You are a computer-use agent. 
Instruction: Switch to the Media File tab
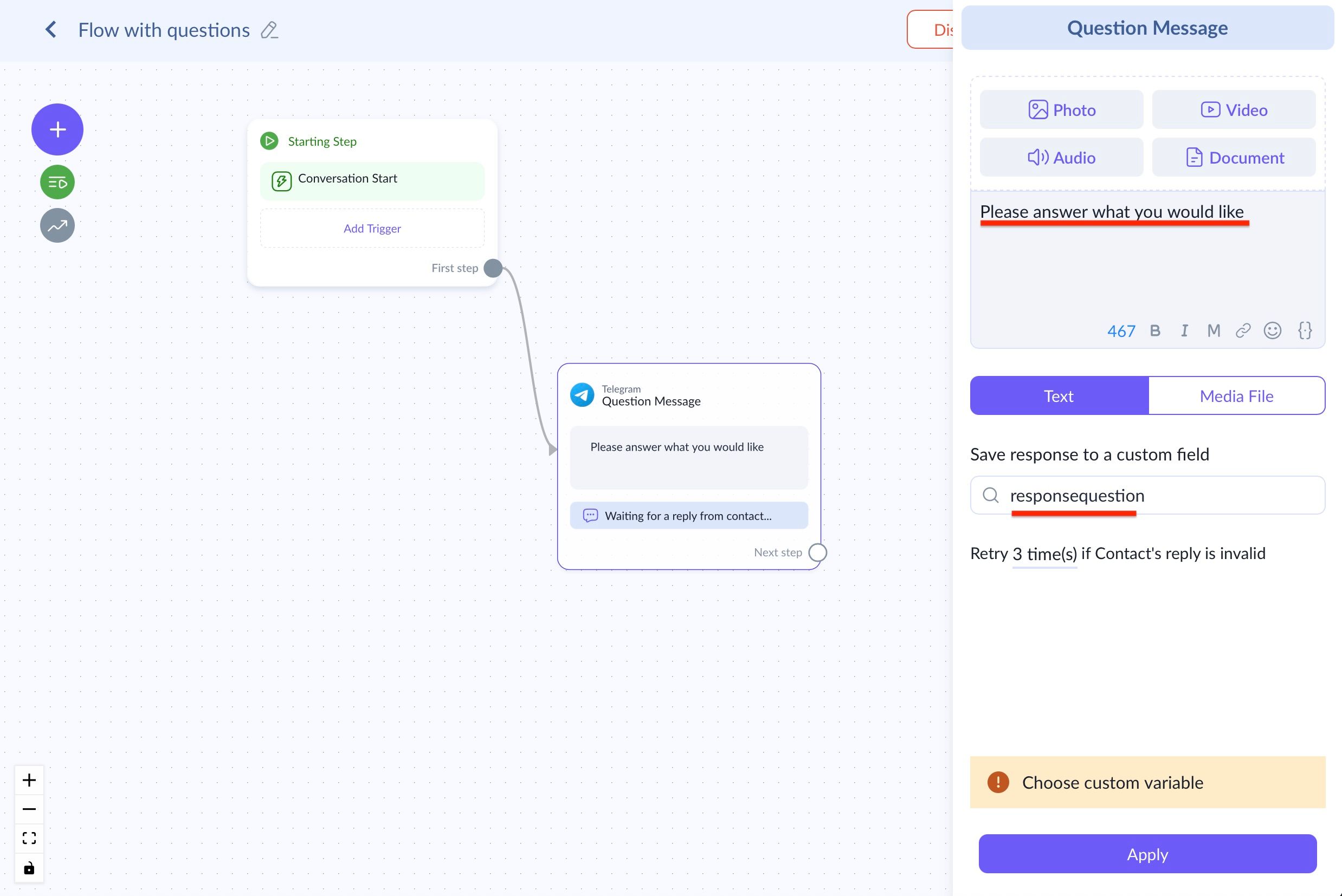click(1236, 395)
